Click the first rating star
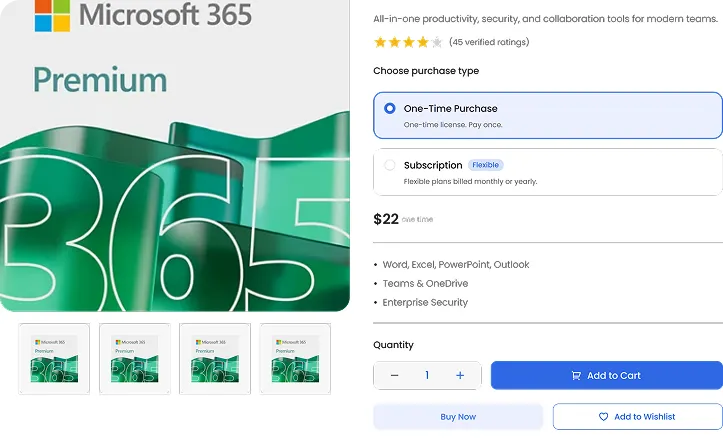723x444 pixels. click(380, 42)
